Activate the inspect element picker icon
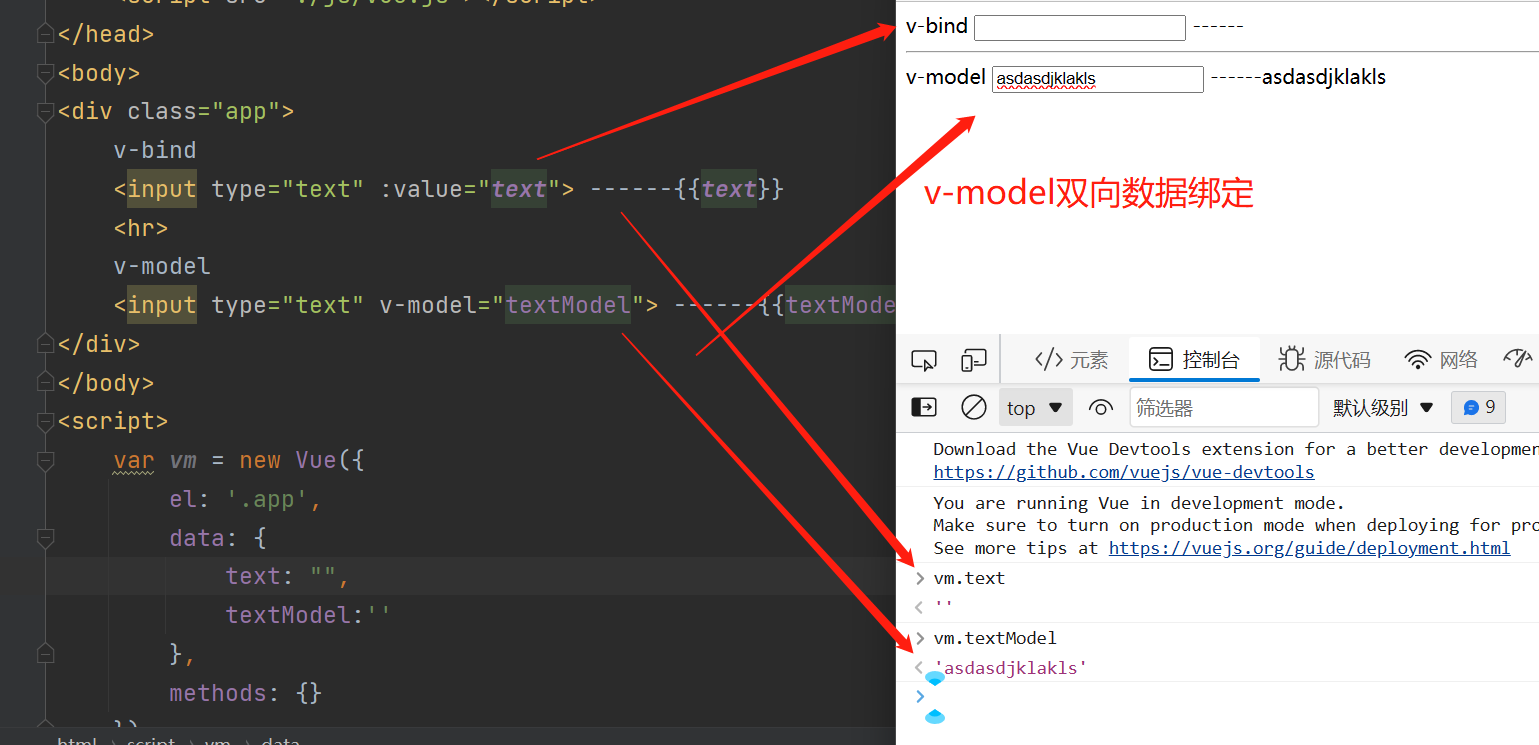 click(x=924, y=360)
